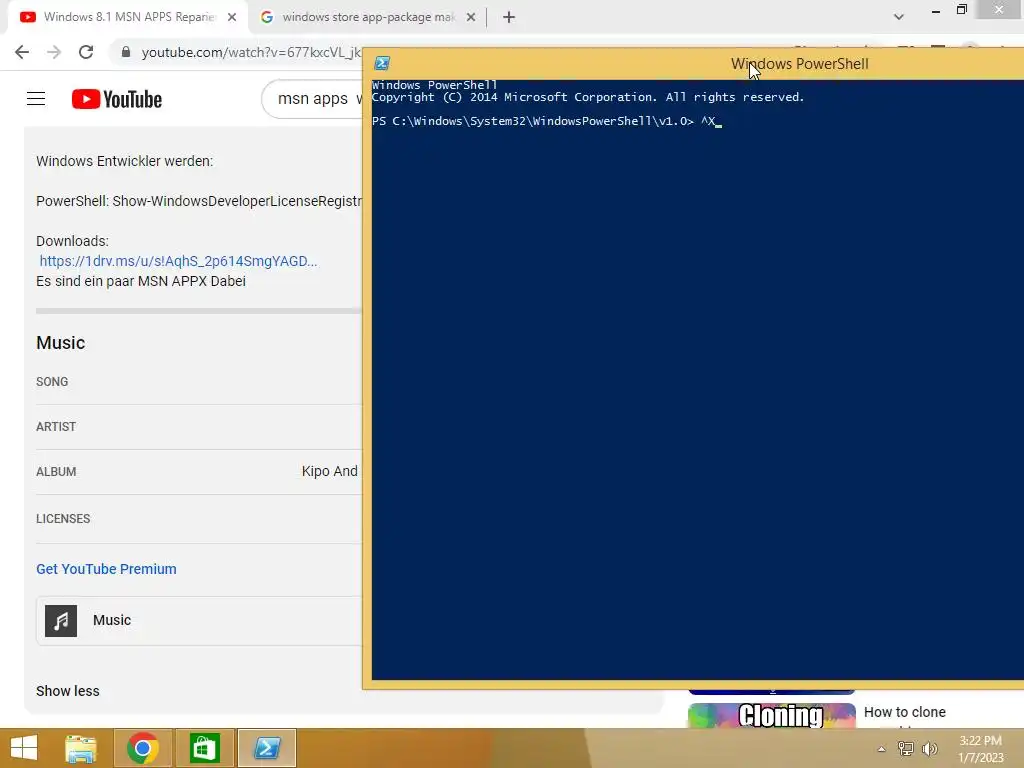Open a new Chrome tab
The height and width of the screenshot is (768, 1024).
(x=509, y=18)
